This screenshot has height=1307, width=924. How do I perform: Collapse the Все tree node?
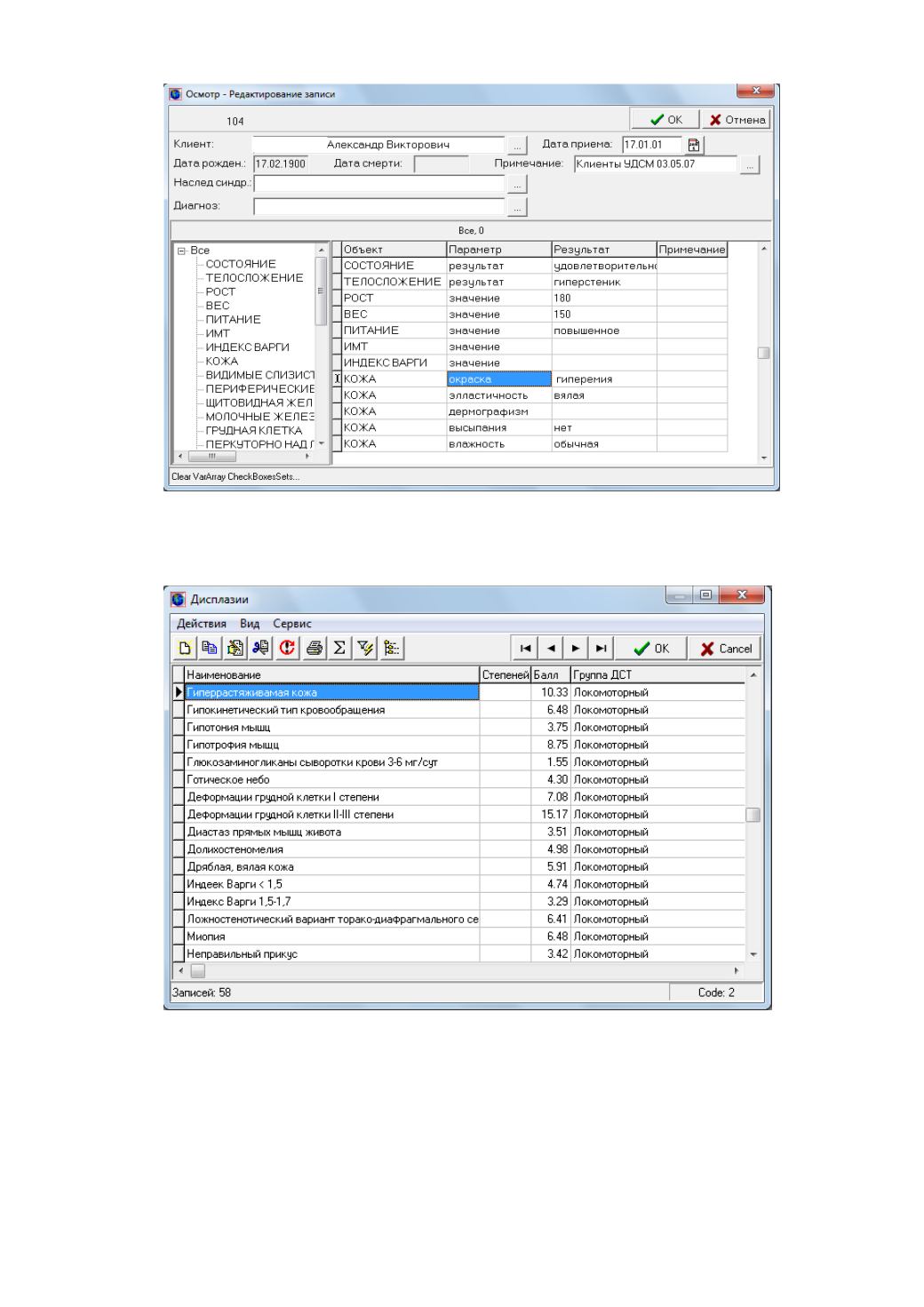pos(181,251)
